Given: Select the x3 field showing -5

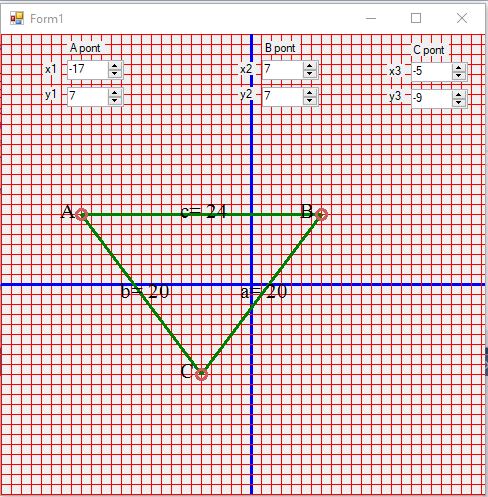Looking at the screenshot, I should click(432, 72).
